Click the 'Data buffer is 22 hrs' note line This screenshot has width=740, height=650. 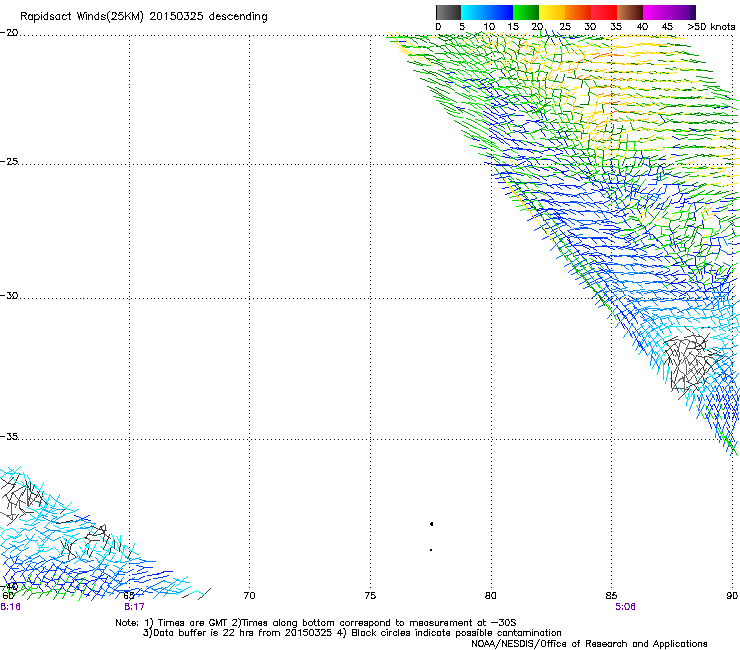(353, 633)
